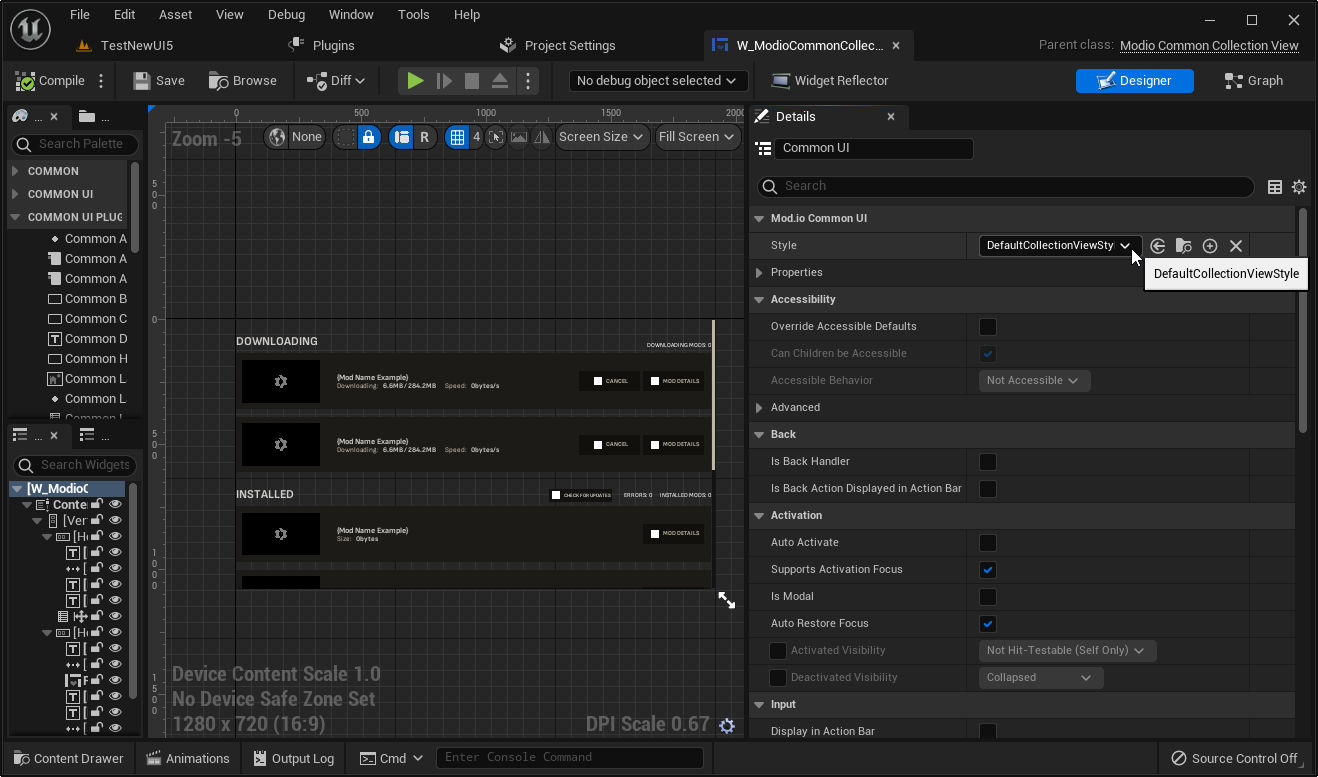This screenshot has width=1318, height=777.
Task: Open the Output Log
Action: click(x=293, y=758)
